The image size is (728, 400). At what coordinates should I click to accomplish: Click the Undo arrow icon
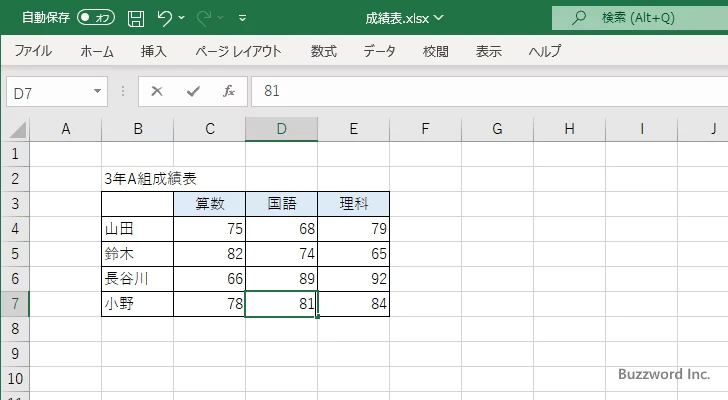164,18
